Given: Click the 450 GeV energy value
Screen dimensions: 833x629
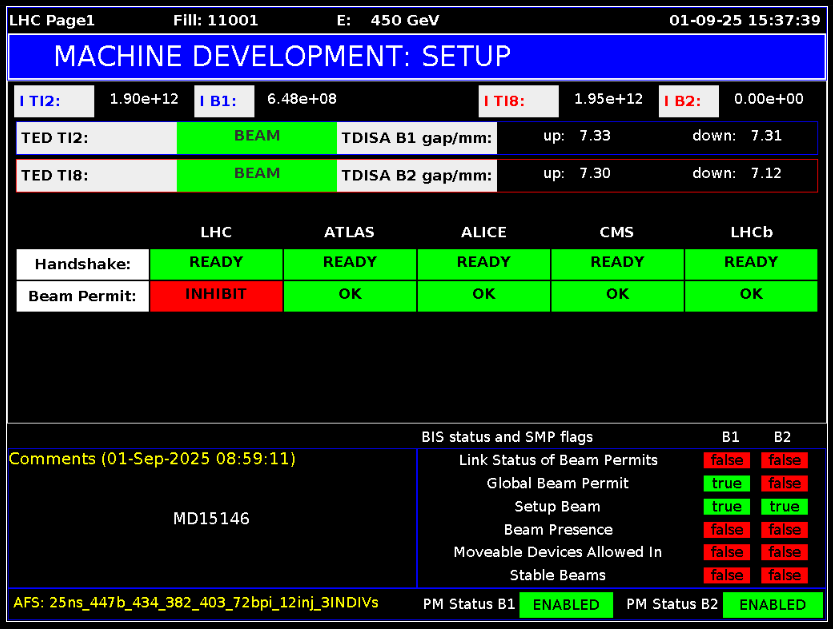Looking at the screenshot, I should pyautogui.click(x=405, y=21).
